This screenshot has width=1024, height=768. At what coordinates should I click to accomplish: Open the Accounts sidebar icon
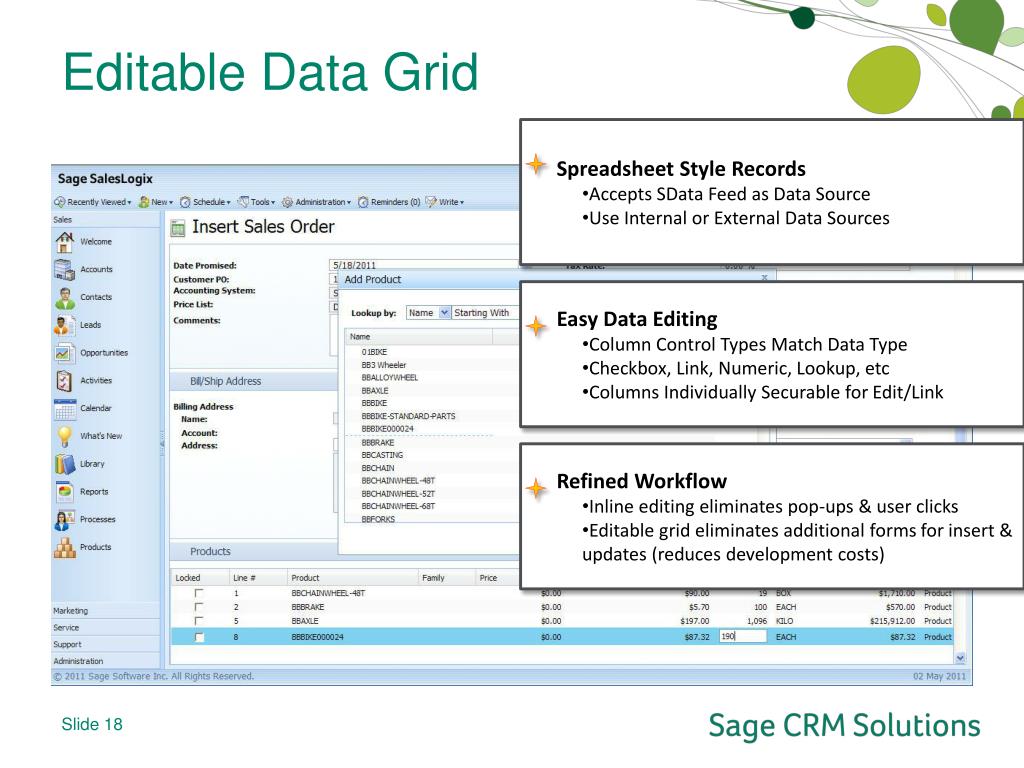pos(64,269)
